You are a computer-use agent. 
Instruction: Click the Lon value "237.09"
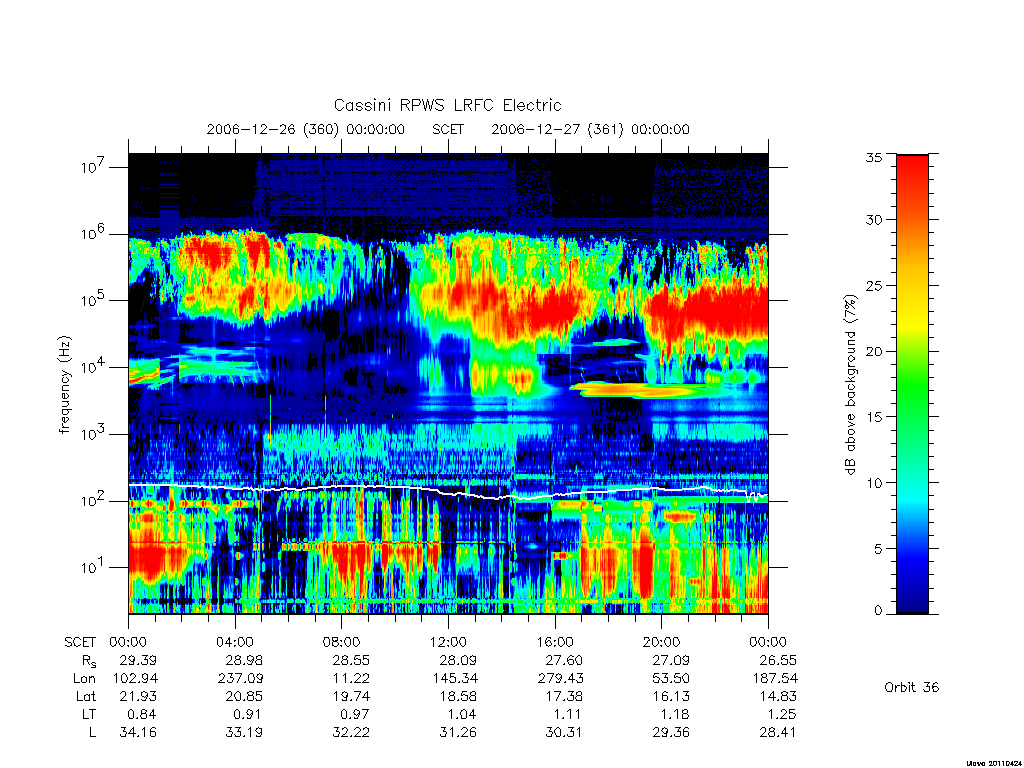click(x=240, y=679)
